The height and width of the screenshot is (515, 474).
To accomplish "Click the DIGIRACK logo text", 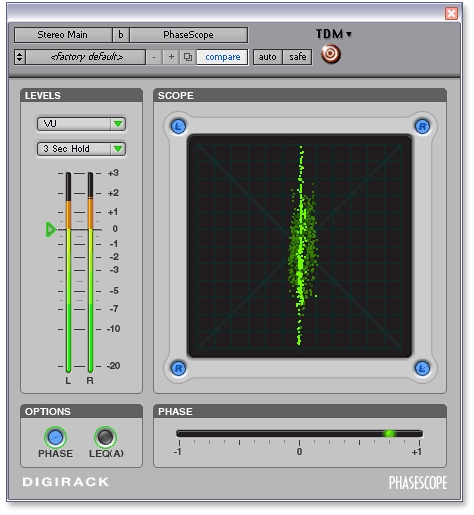I will 66,482.
